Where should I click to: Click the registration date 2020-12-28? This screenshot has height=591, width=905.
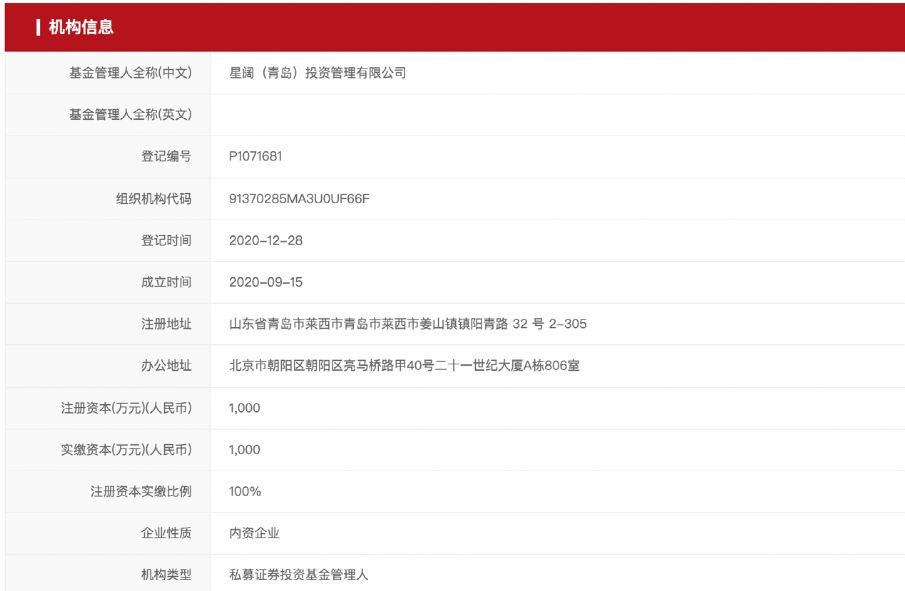[x=265, y=241]
